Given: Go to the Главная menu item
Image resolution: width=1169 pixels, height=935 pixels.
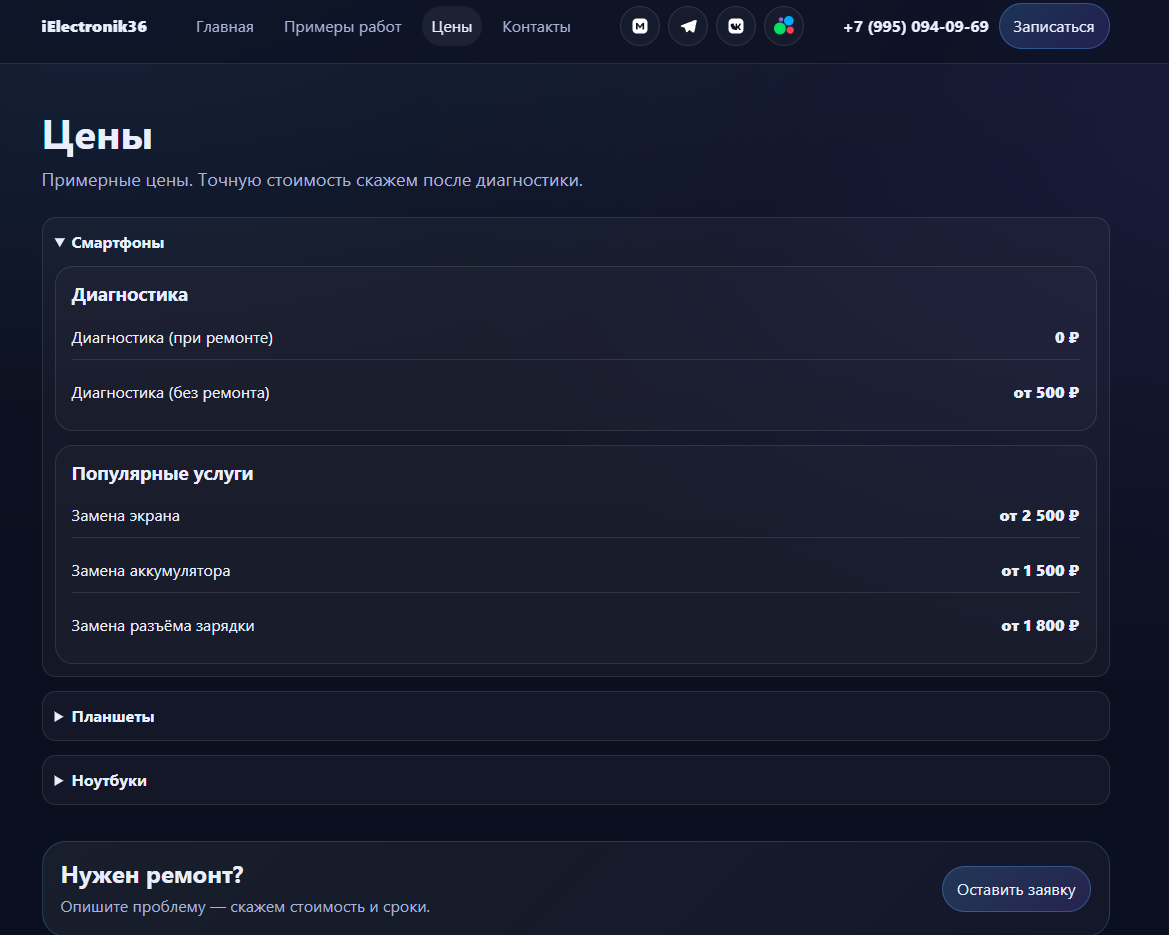Looking at the screenshot, I should [x=224, y=27].
